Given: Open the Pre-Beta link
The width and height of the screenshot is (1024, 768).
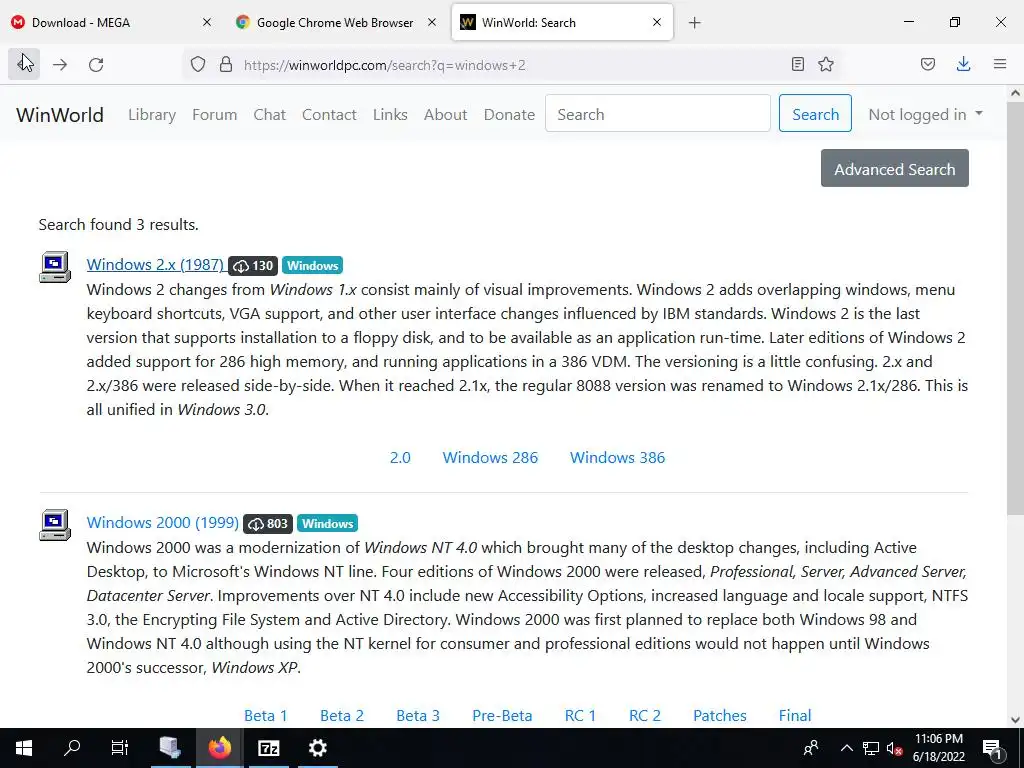Looking at the screenshot, I should [502, 715].
